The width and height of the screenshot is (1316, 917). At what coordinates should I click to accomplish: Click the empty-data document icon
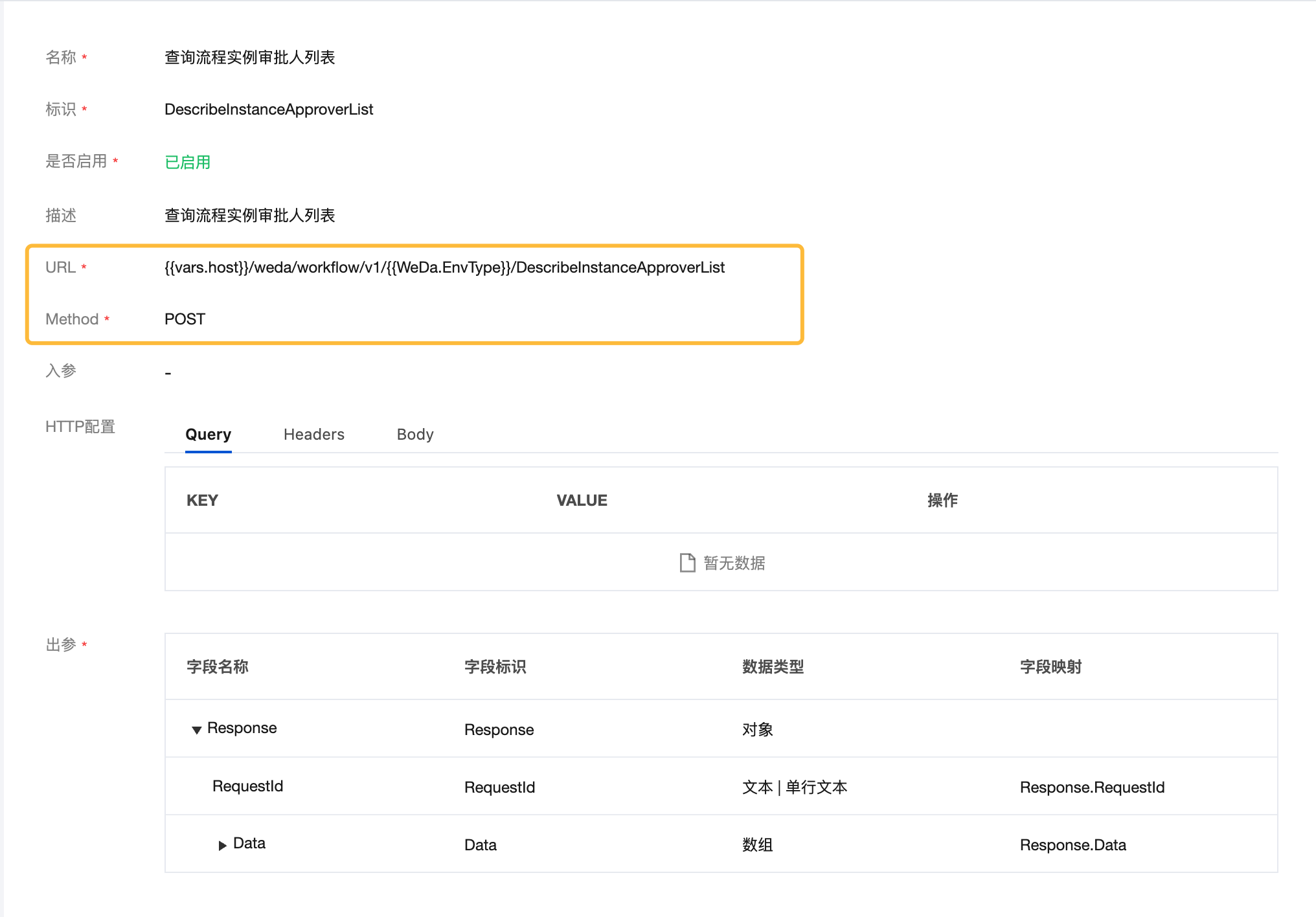click(687, 563)
